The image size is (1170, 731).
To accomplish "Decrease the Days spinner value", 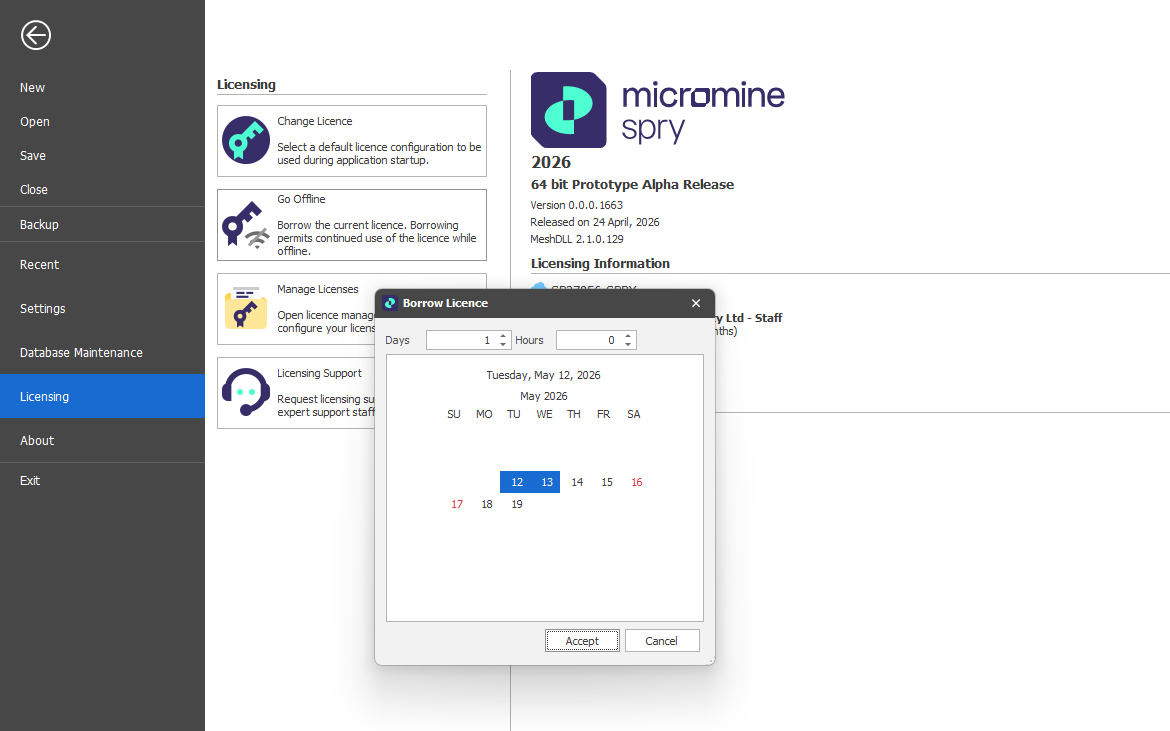I will pos(503,344).
